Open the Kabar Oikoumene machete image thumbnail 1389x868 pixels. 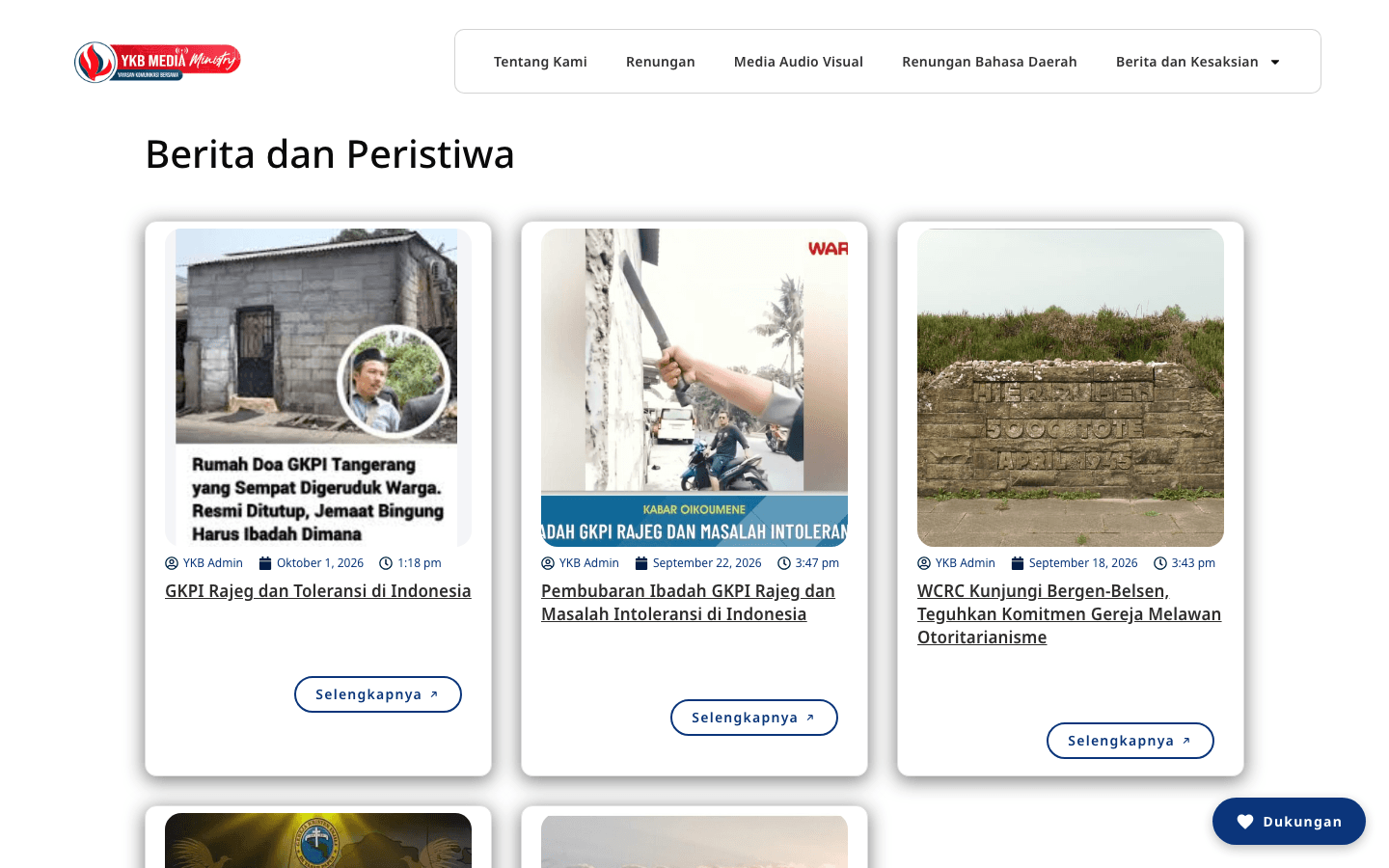point(694,388)
